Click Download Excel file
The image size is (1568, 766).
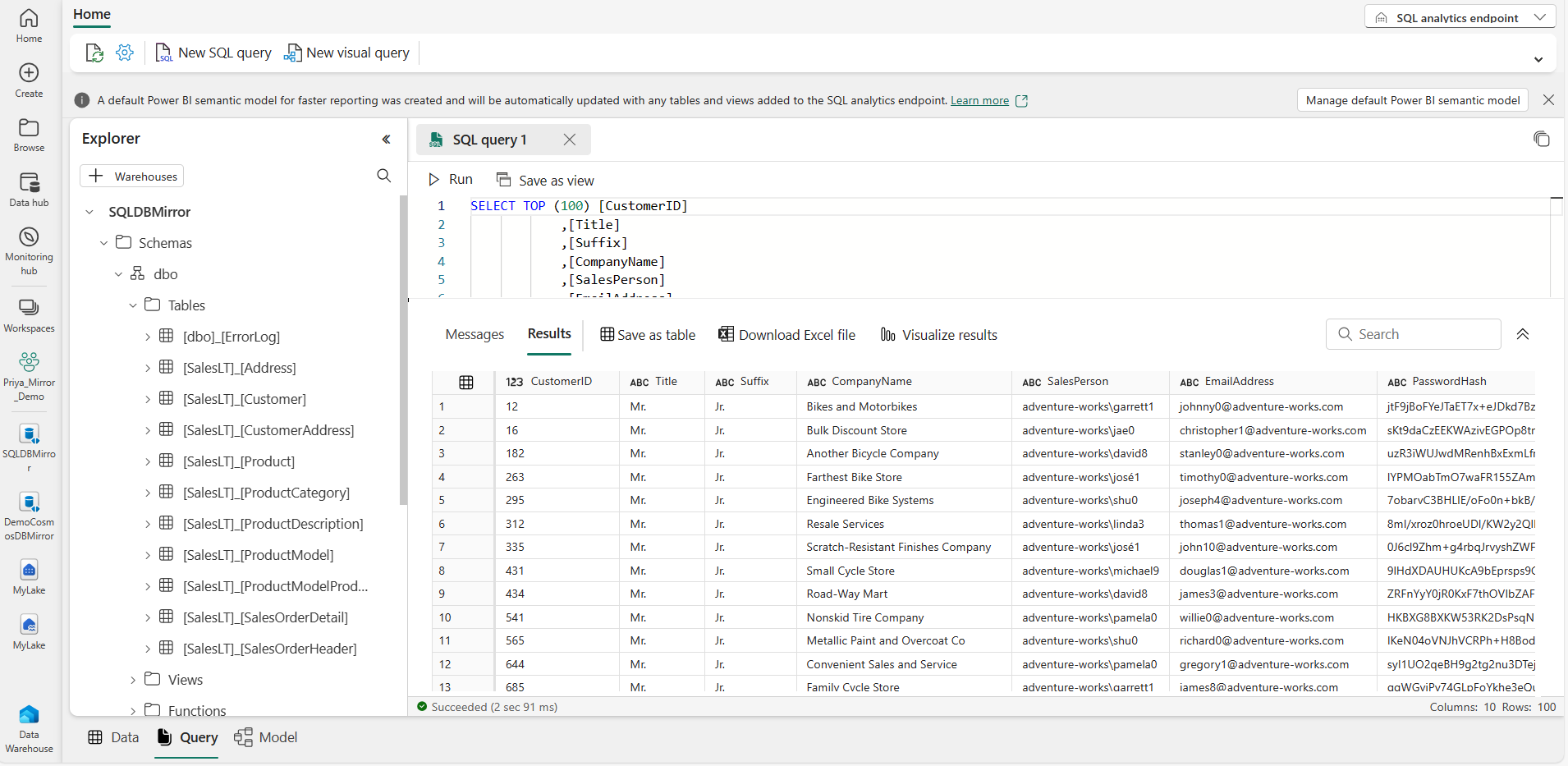[786, 335]
